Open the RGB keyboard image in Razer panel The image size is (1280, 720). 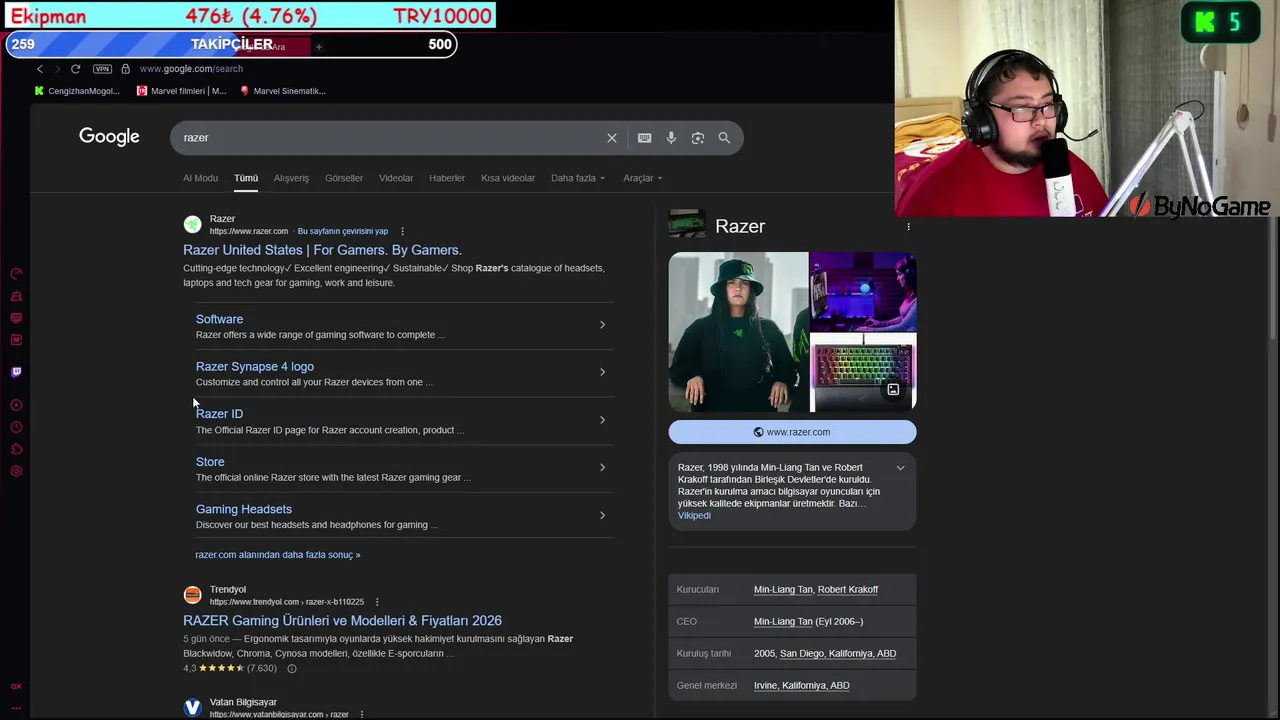tap(863, 374)
